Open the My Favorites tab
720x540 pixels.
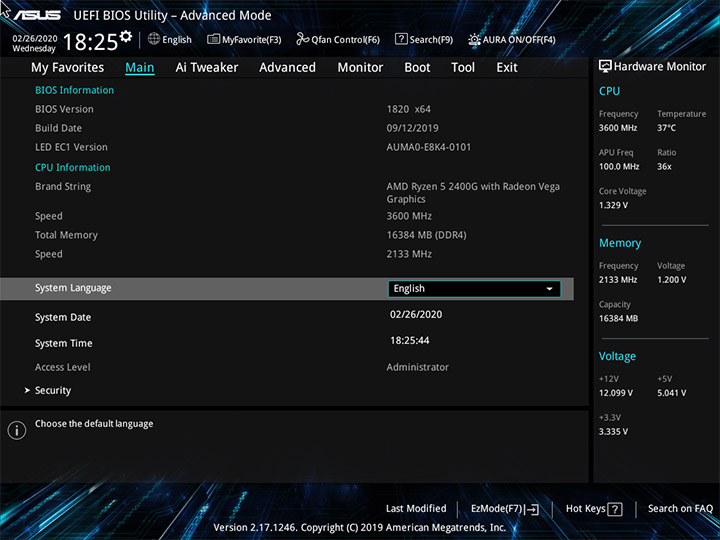tap(68, 68)
